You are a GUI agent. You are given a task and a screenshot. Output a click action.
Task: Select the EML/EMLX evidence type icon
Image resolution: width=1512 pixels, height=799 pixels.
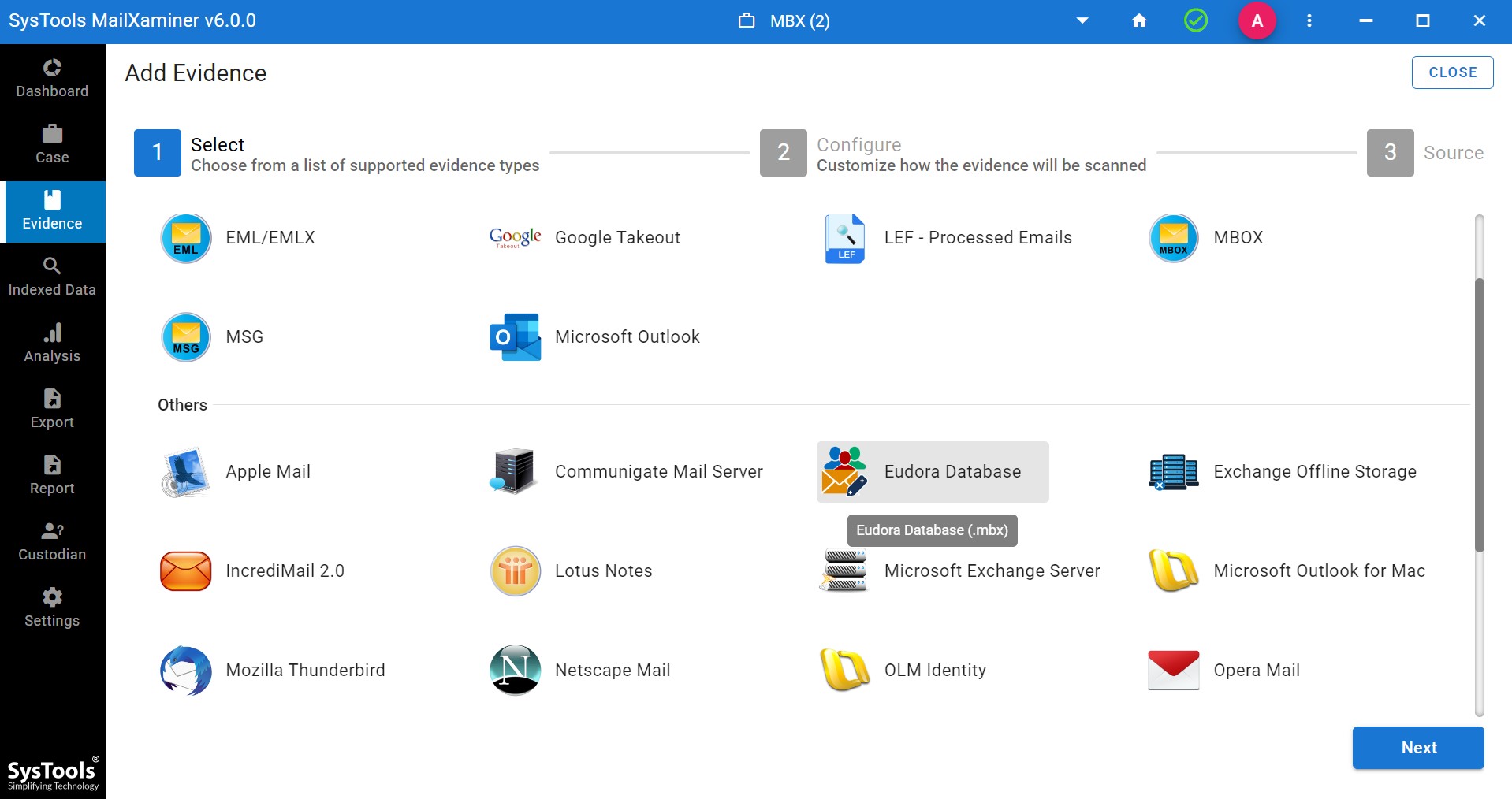(x=186, y=238)
